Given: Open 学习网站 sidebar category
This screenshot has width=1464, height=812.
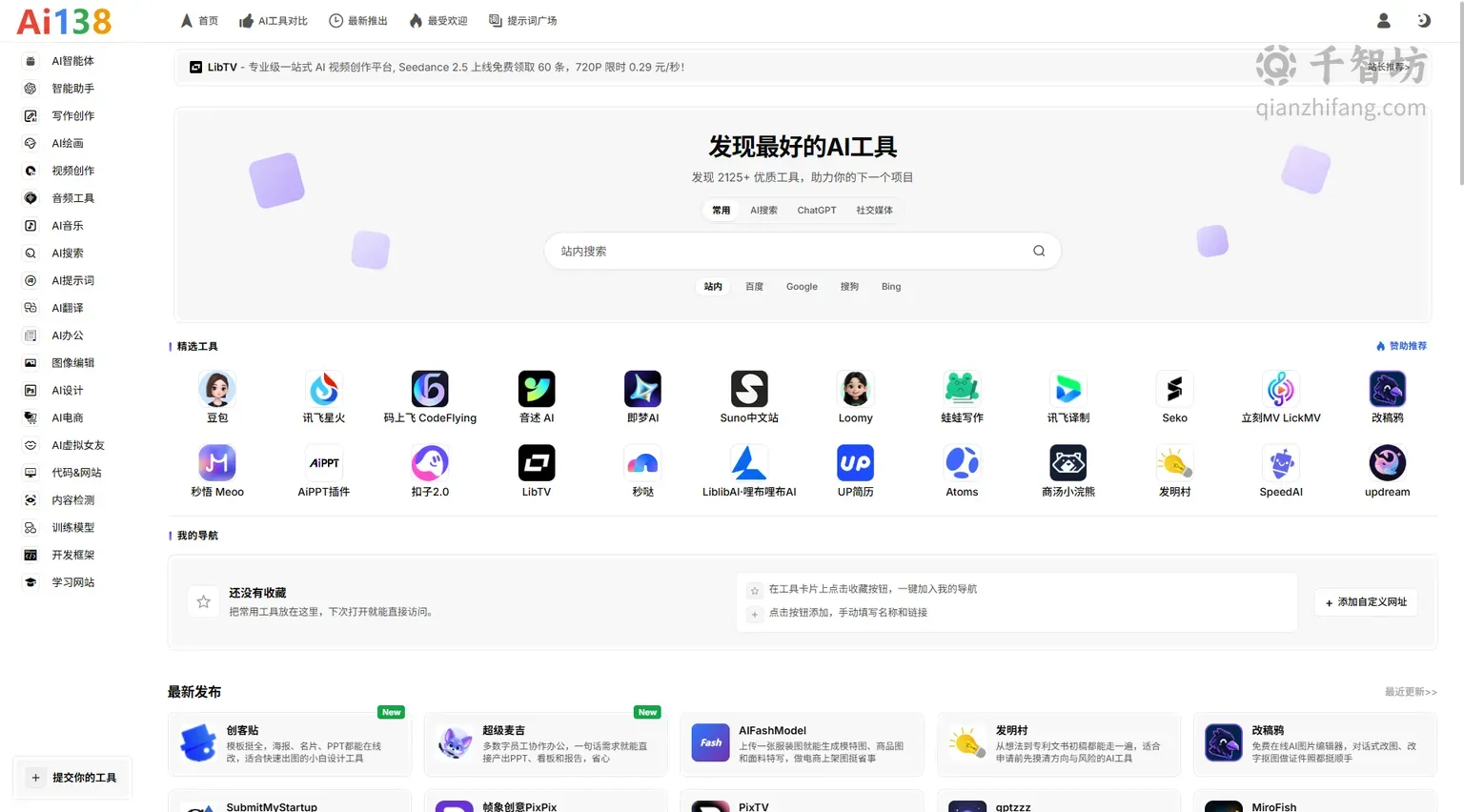Looking at the screenshot, I should point(74,582).
